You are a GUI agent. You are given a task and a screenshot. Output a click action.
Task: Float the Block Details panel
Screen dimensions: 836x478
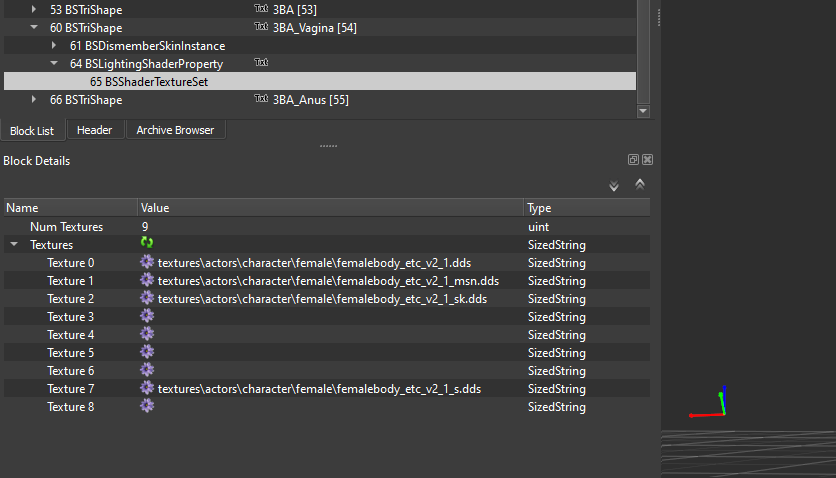[633, 160]
